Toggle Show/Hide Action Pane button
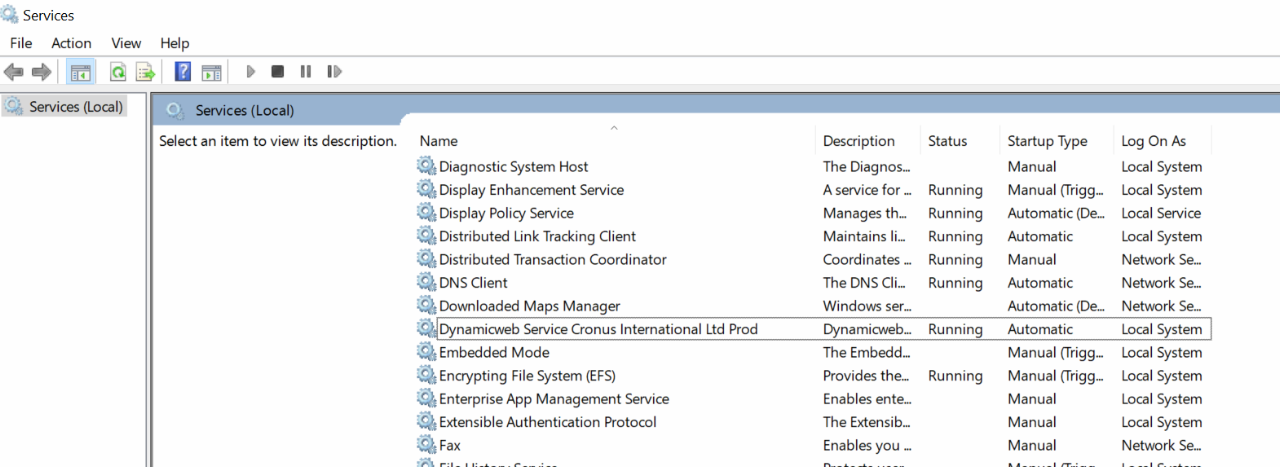The height and width of the screenshot is (467, 1280). [211, 72]
